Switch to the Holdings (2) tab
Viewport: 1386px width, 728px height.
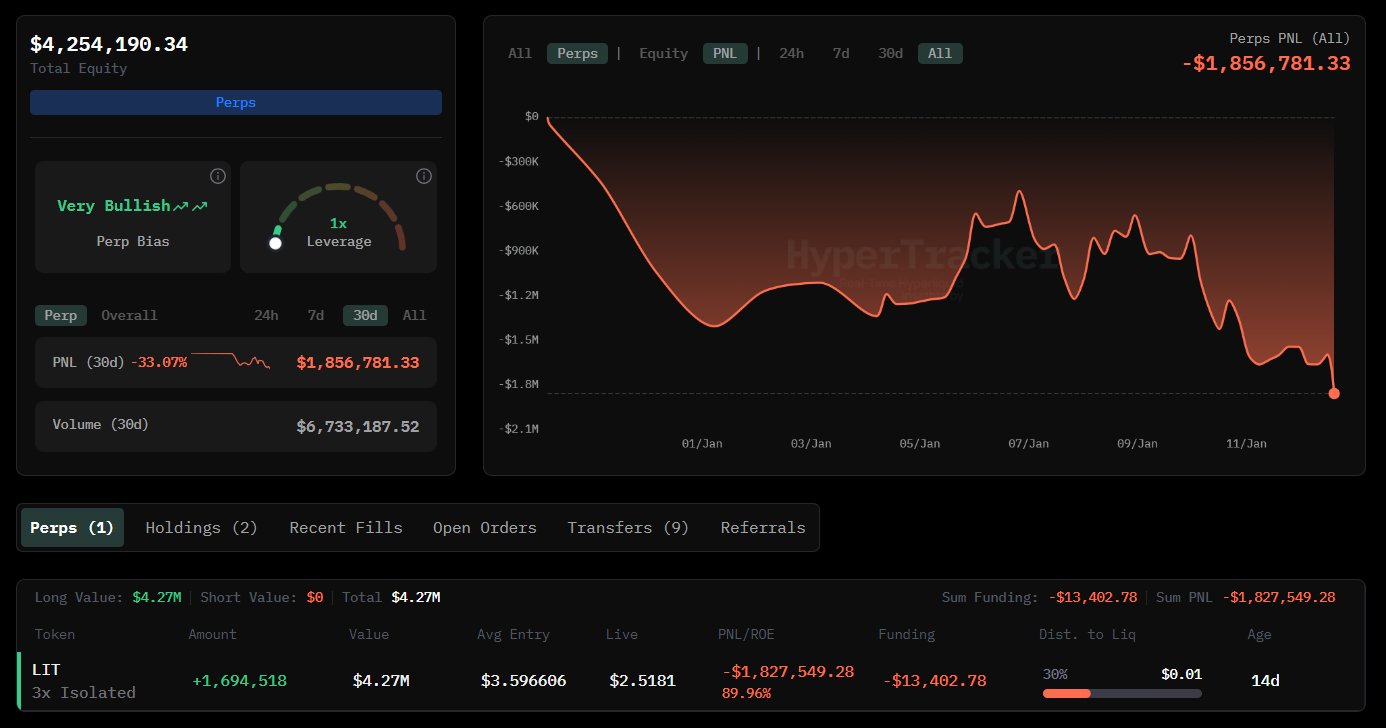[201, 527]
